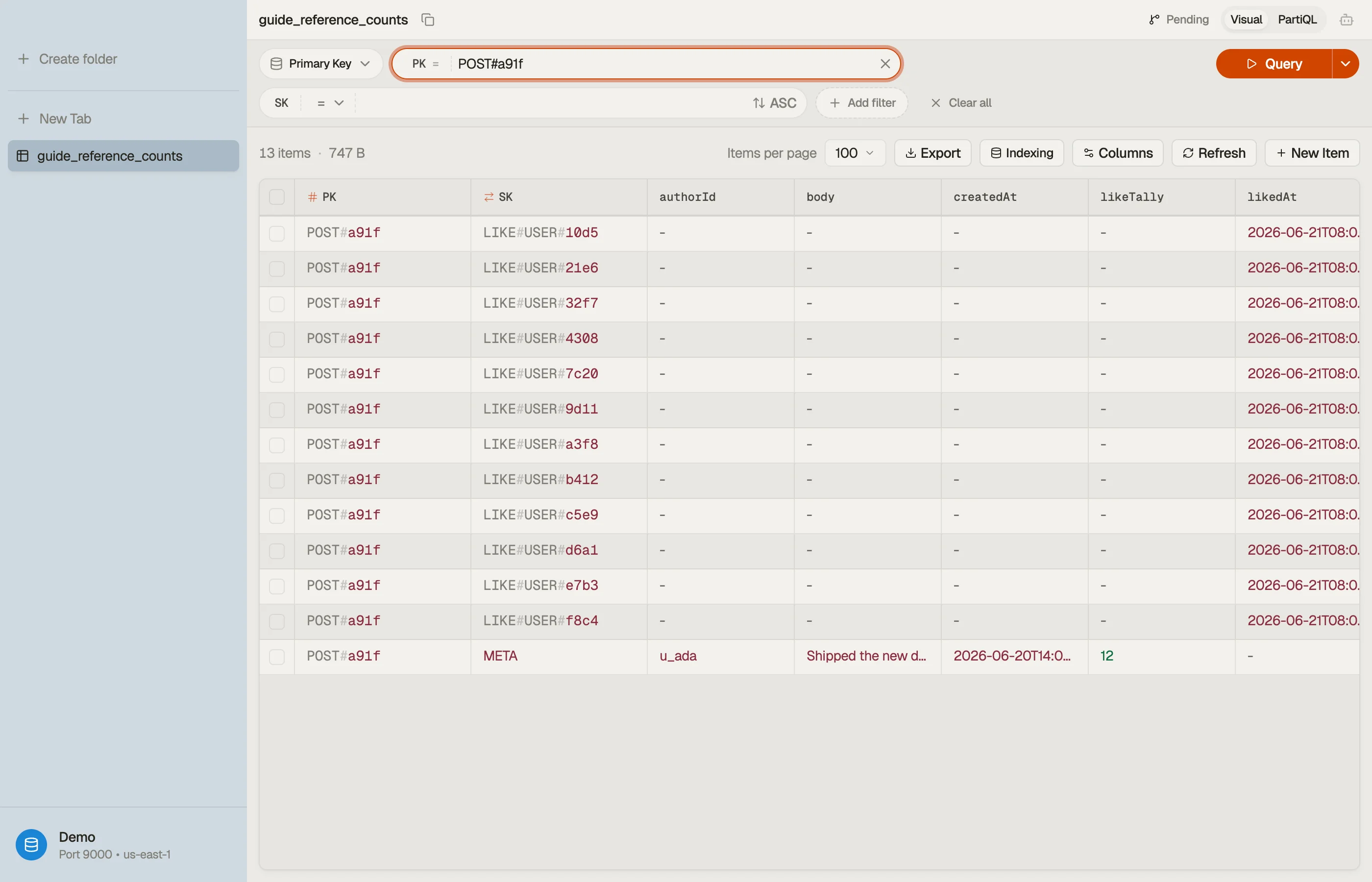1372x882 pixels.
Task: Click Clear all filters
Action: 961,103
